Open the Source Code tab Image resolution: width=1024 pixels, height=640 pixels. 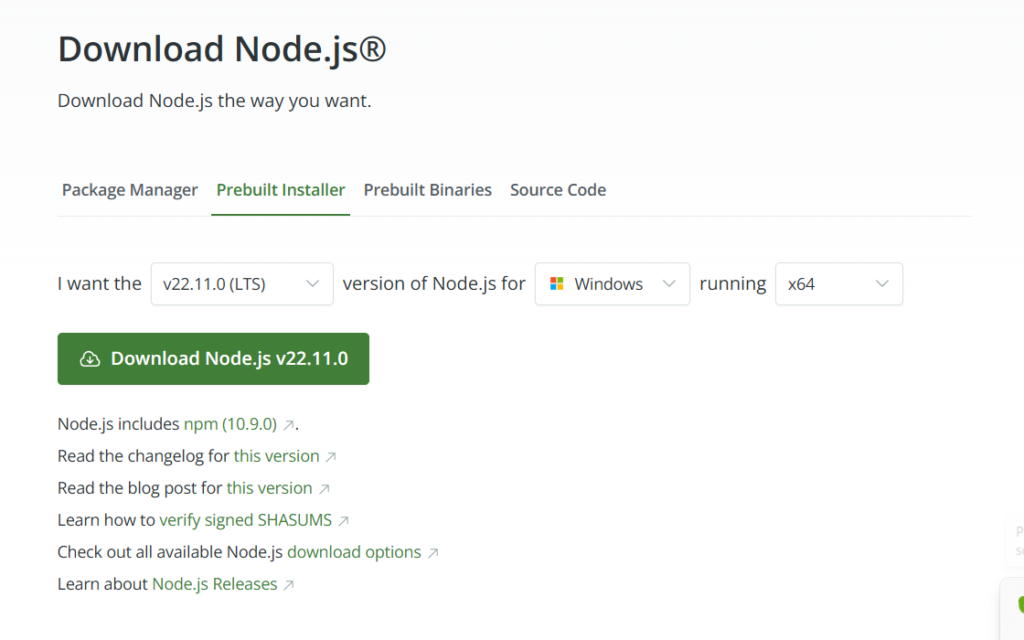point(558,190)
